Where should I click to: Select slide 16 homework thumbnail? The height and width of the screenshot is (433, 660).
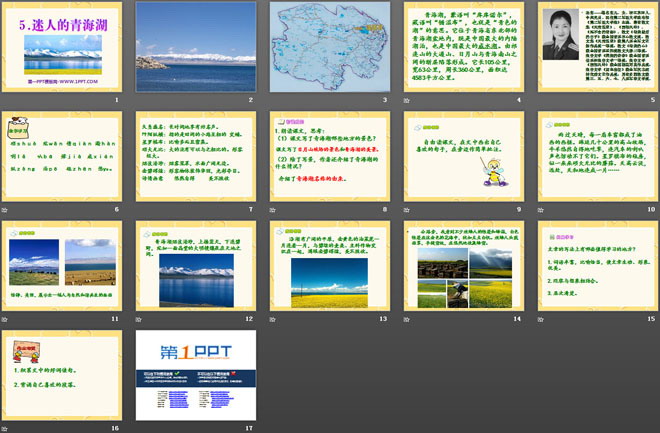tap(62, 375)
